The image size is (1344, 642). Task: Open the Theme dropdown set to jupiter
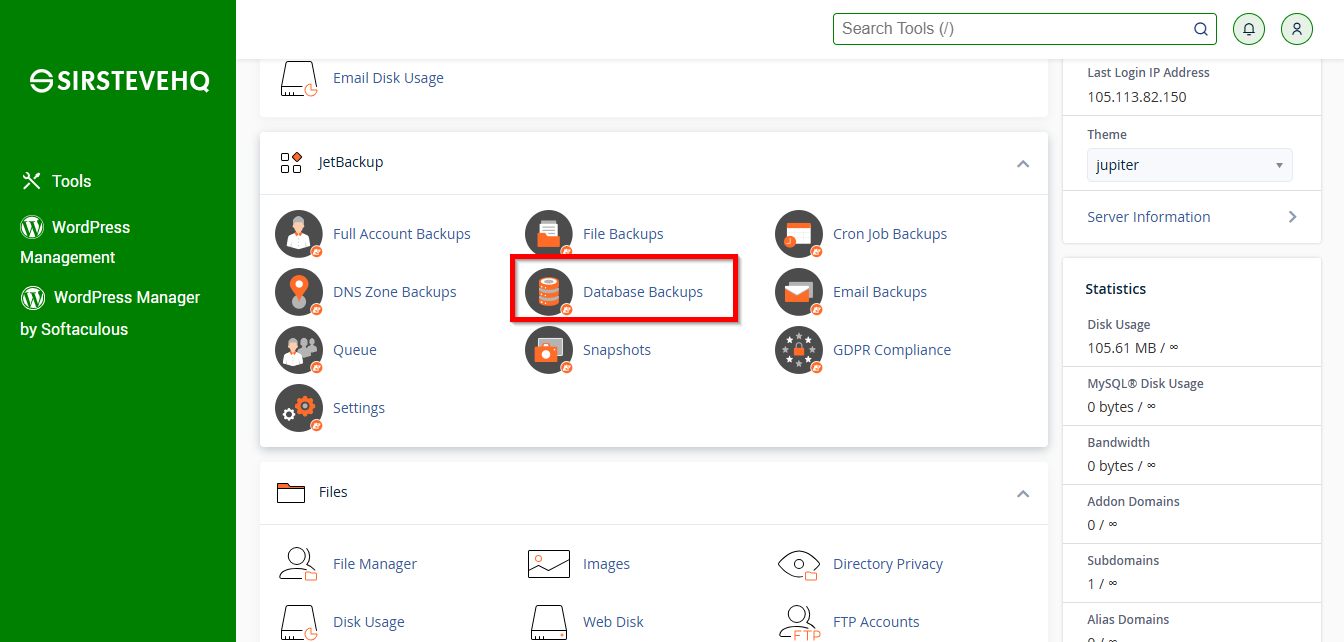[x=1189, y=165]
